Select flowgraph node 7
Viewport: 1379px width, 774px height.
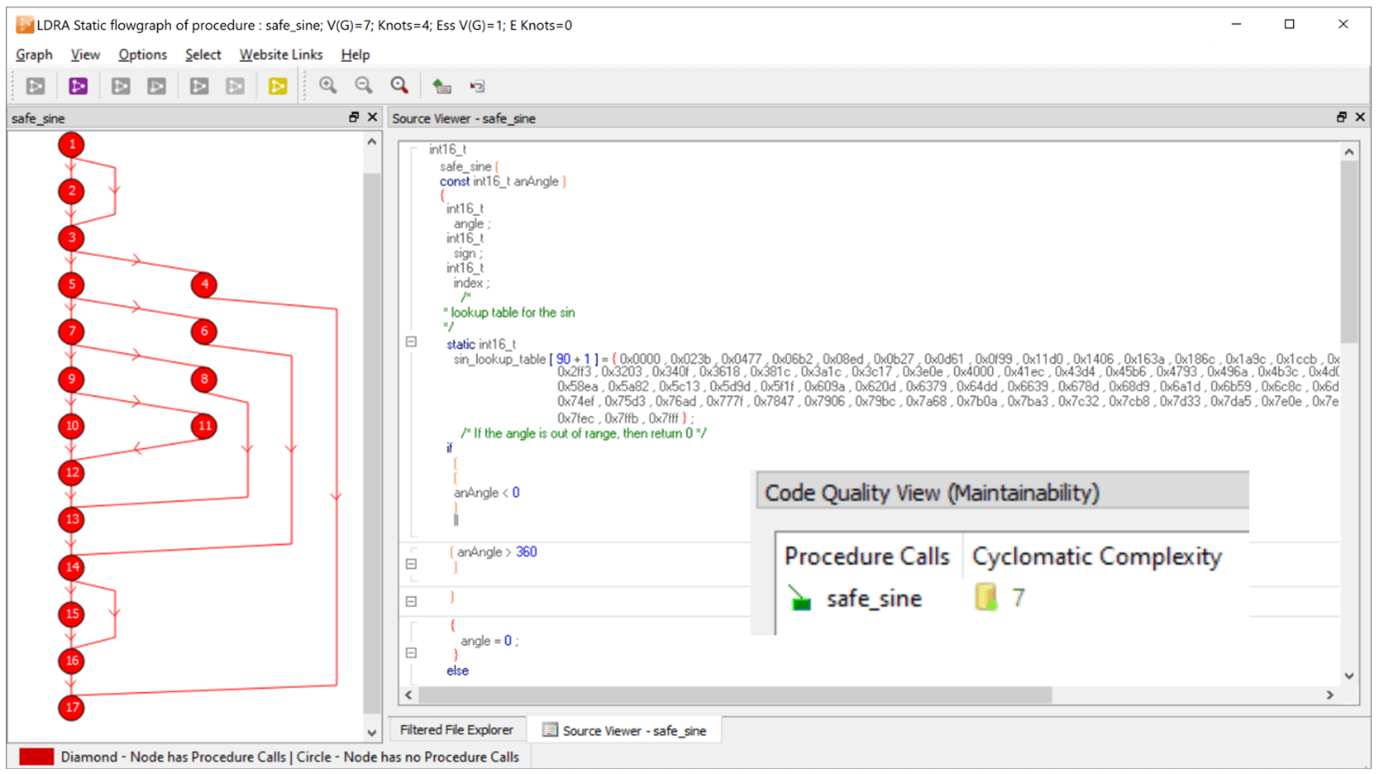point(71,332)
